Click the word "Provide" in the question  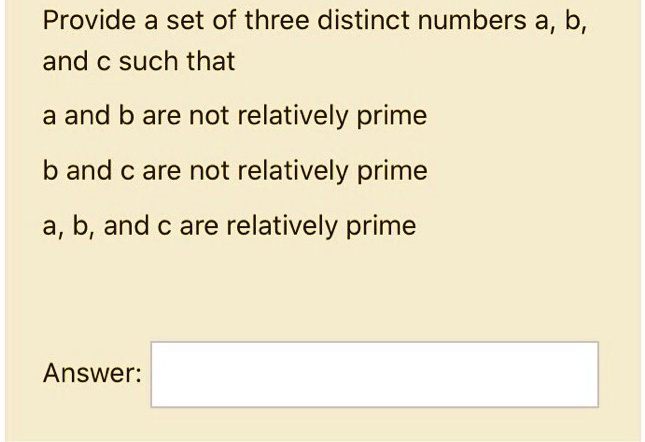point(89,20)
